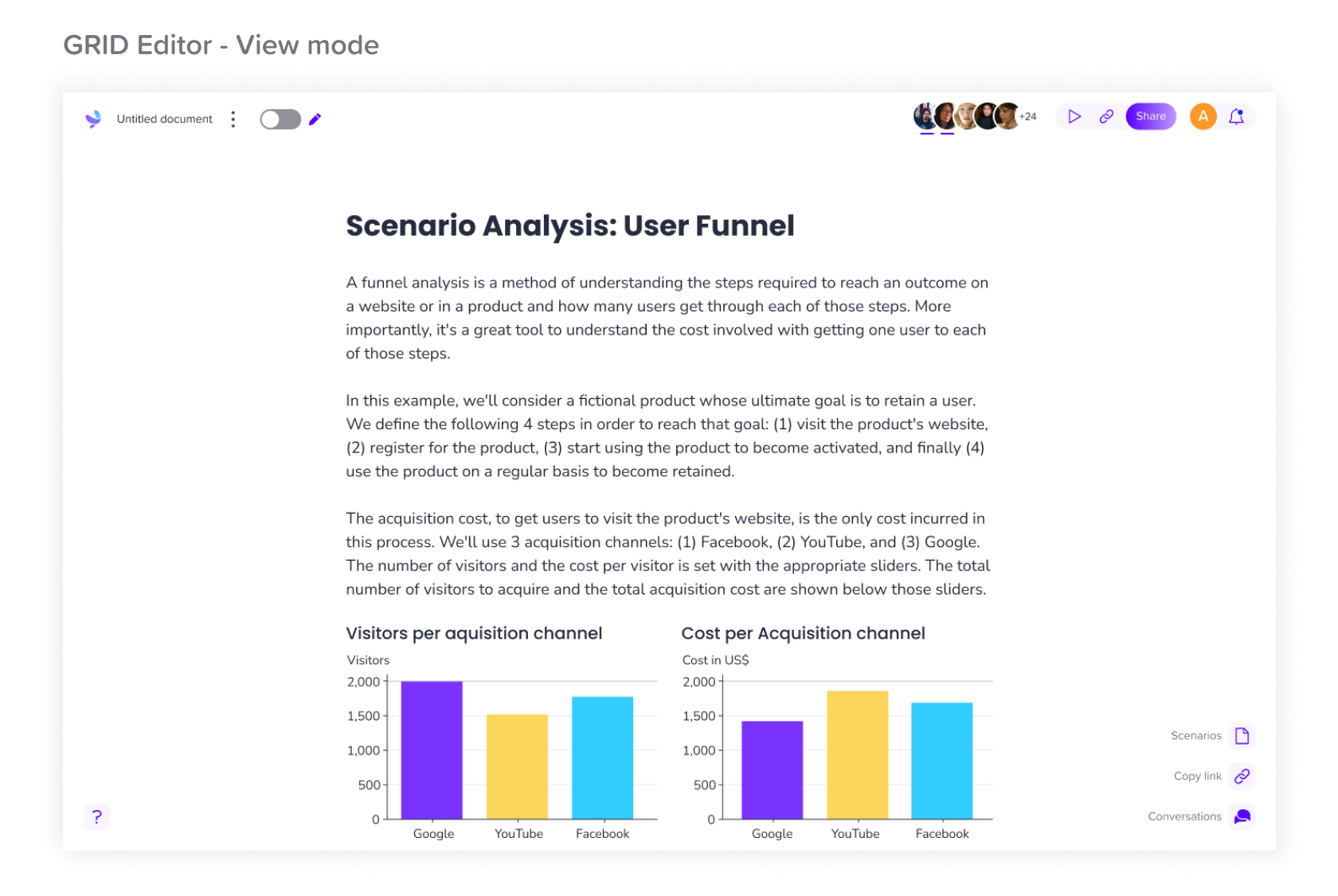1338x896 pixels.
Task: Open the Conversations chat bubble icon
Action: [1242, 816]
